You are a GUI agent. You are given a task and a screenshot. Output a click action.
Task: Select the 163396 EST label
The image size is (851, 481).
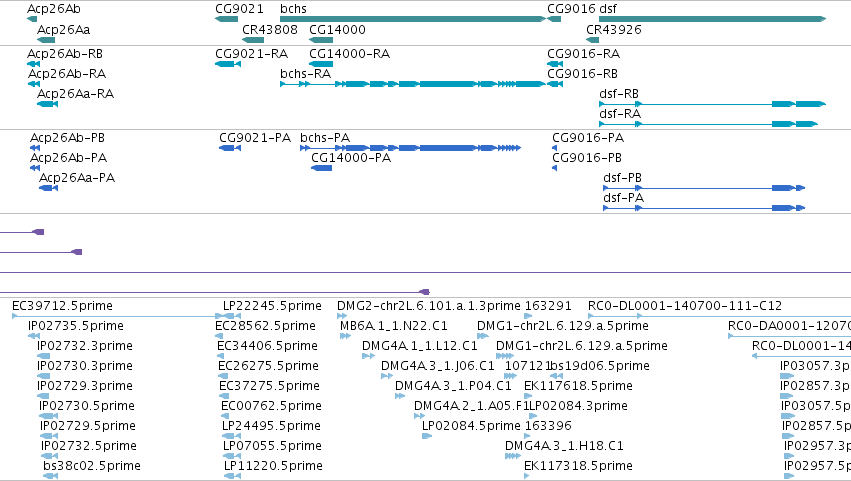548,426
